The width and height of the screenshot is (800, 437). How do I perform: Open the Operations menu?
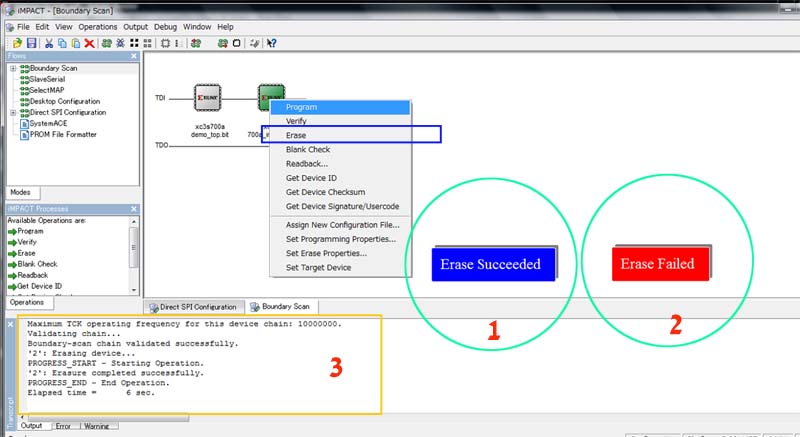pyautogui.click(x=97, y=27)
